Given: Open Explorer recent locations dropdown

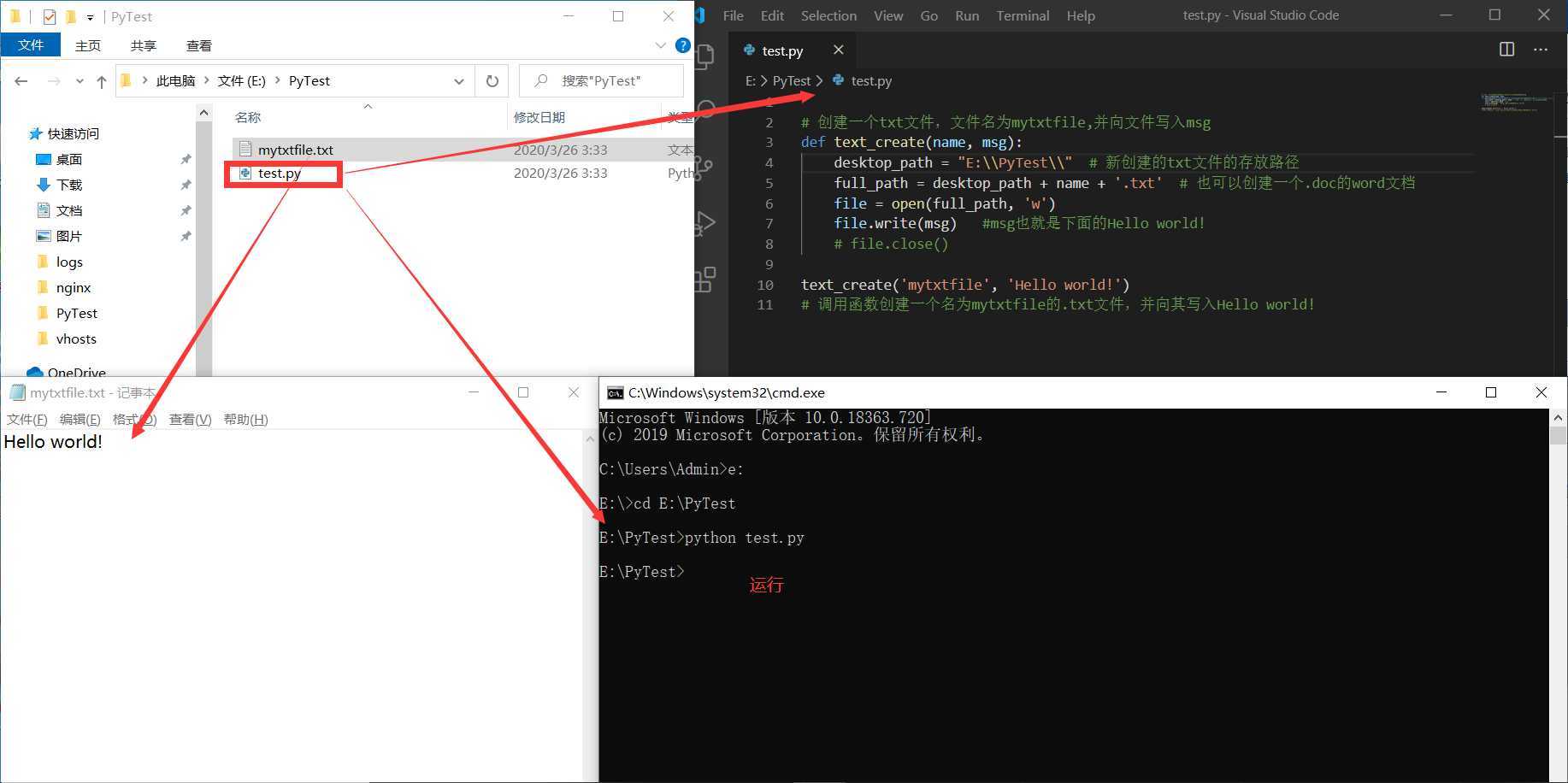Looking at the screenshot, I should pyautogui.click(x=80, y=81).
